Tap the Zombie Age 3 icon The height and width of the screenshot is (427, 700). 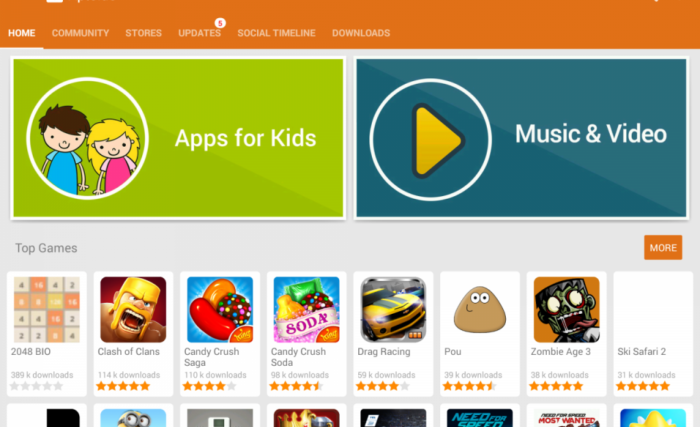[567, 310]
